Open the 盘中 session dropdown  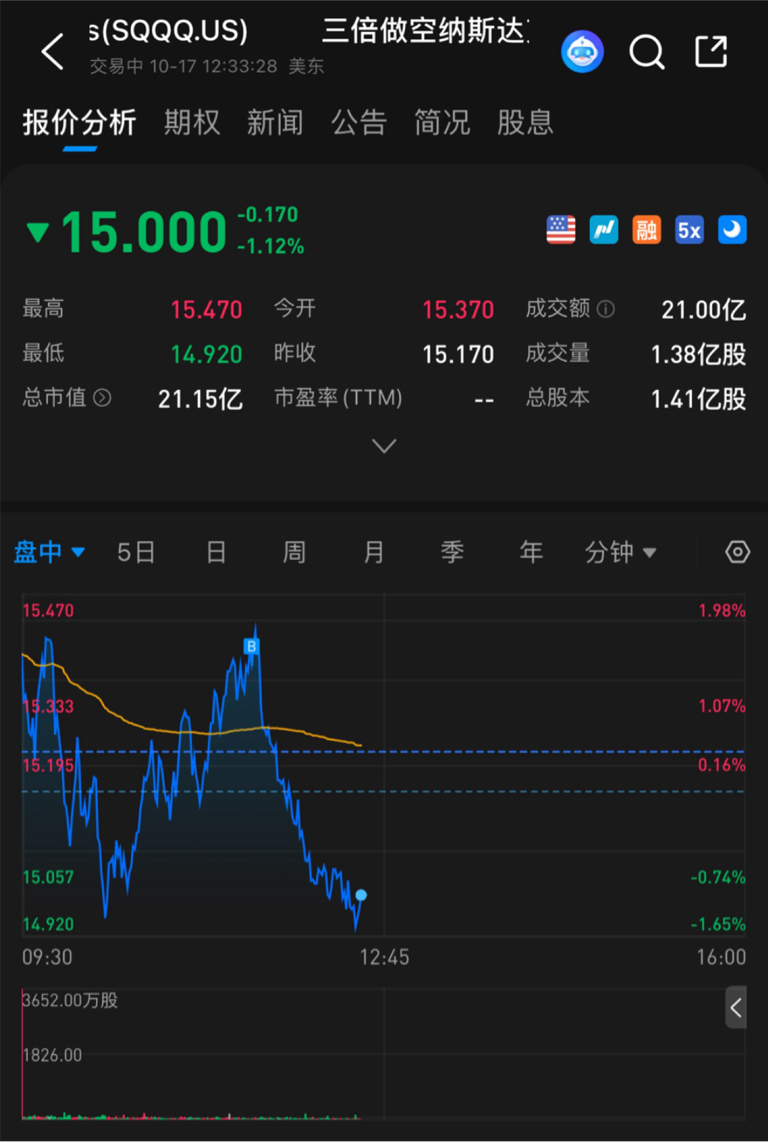(50, 552)
